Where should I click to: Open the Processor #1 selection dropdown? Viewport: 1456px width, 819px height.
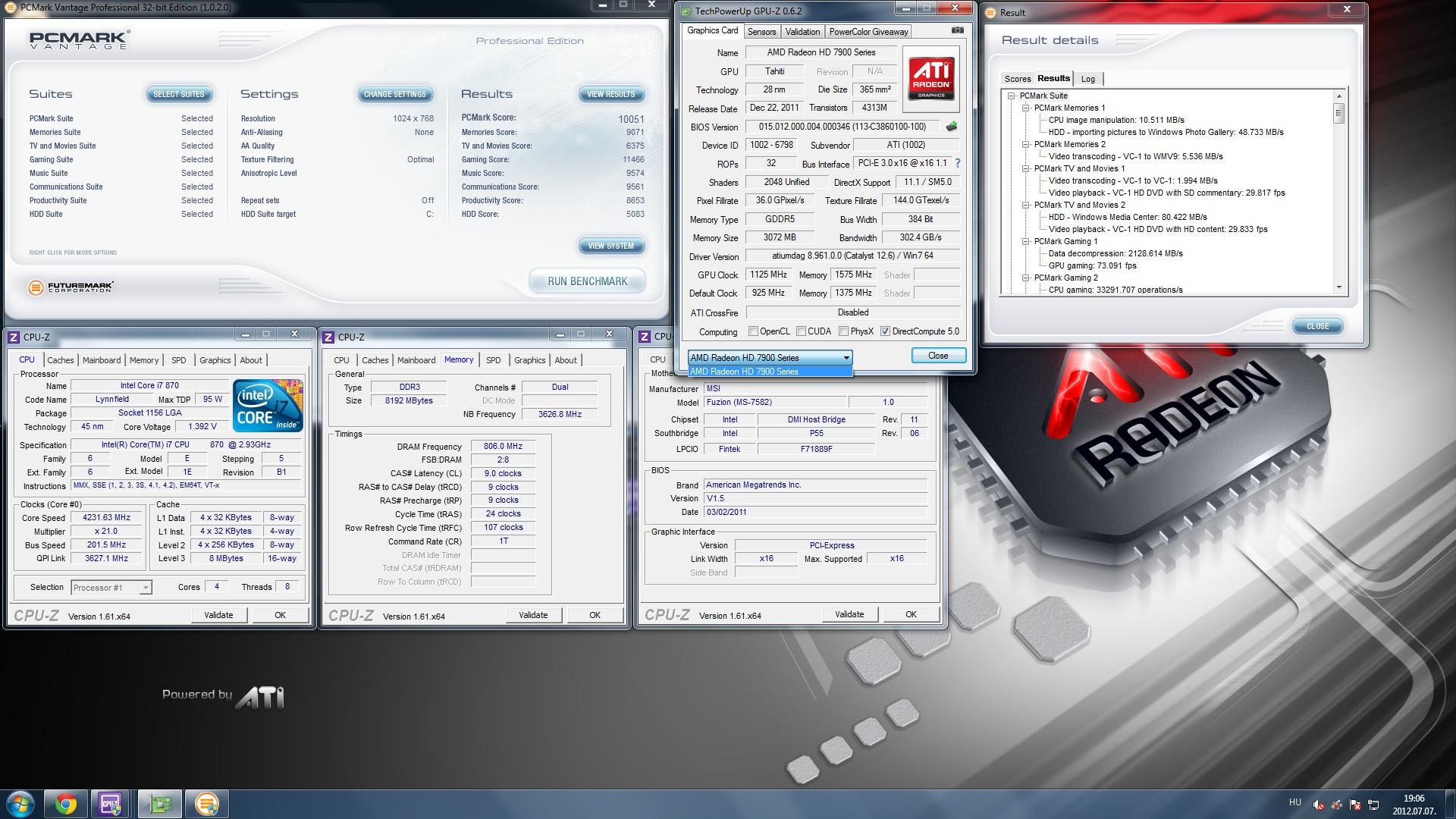pyautogui.click(x=111, y=588)
